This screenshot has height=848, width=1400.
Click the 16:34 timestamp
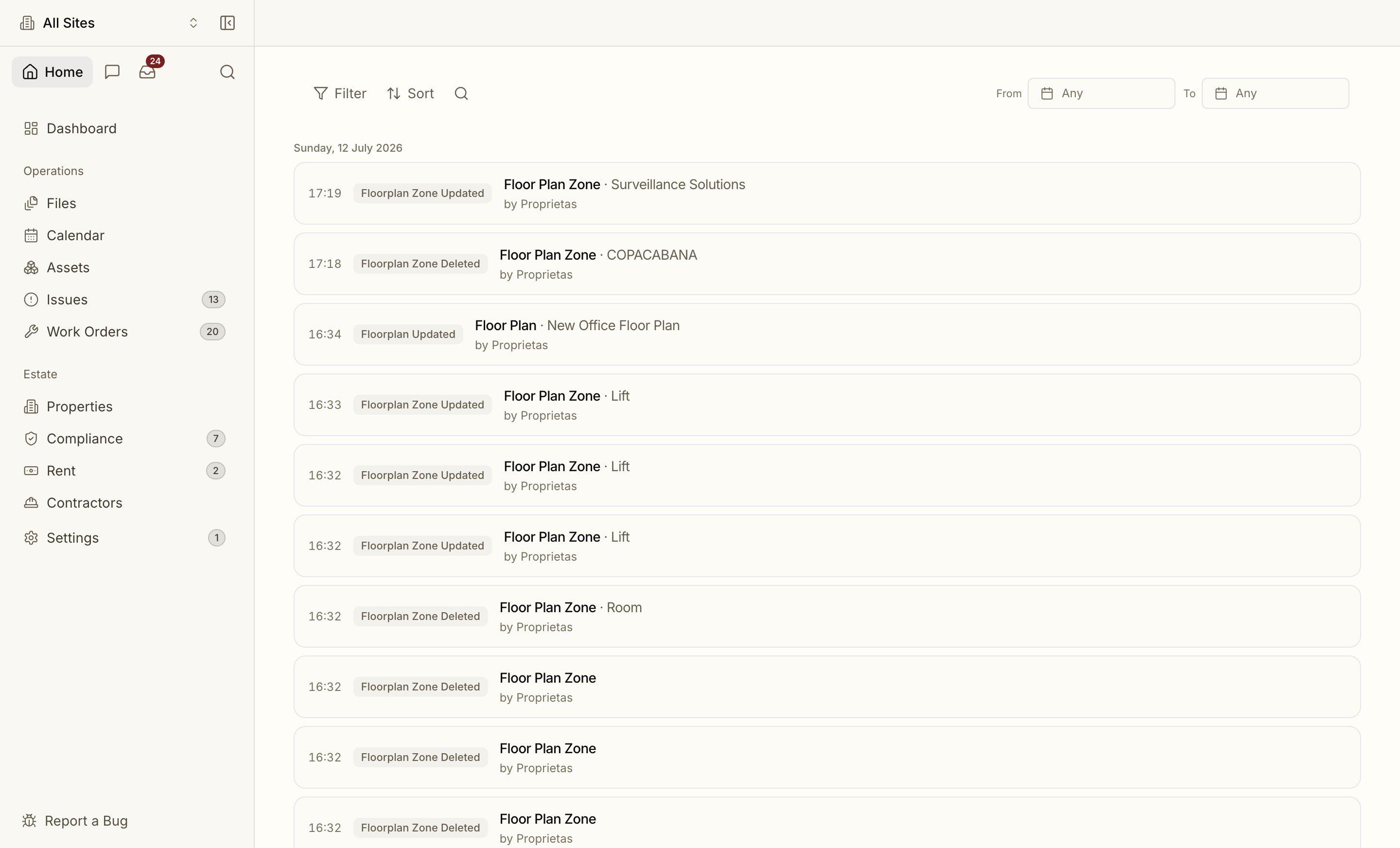point(324,334)
